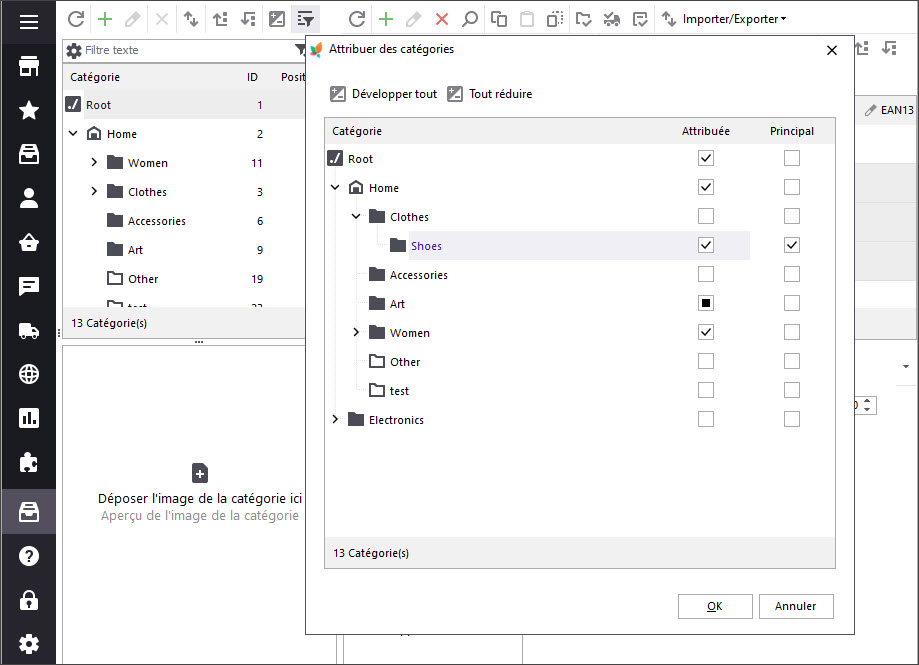Open the store icon in the sidebar
The width and height of the screenshot is (919, 665).
29,66
